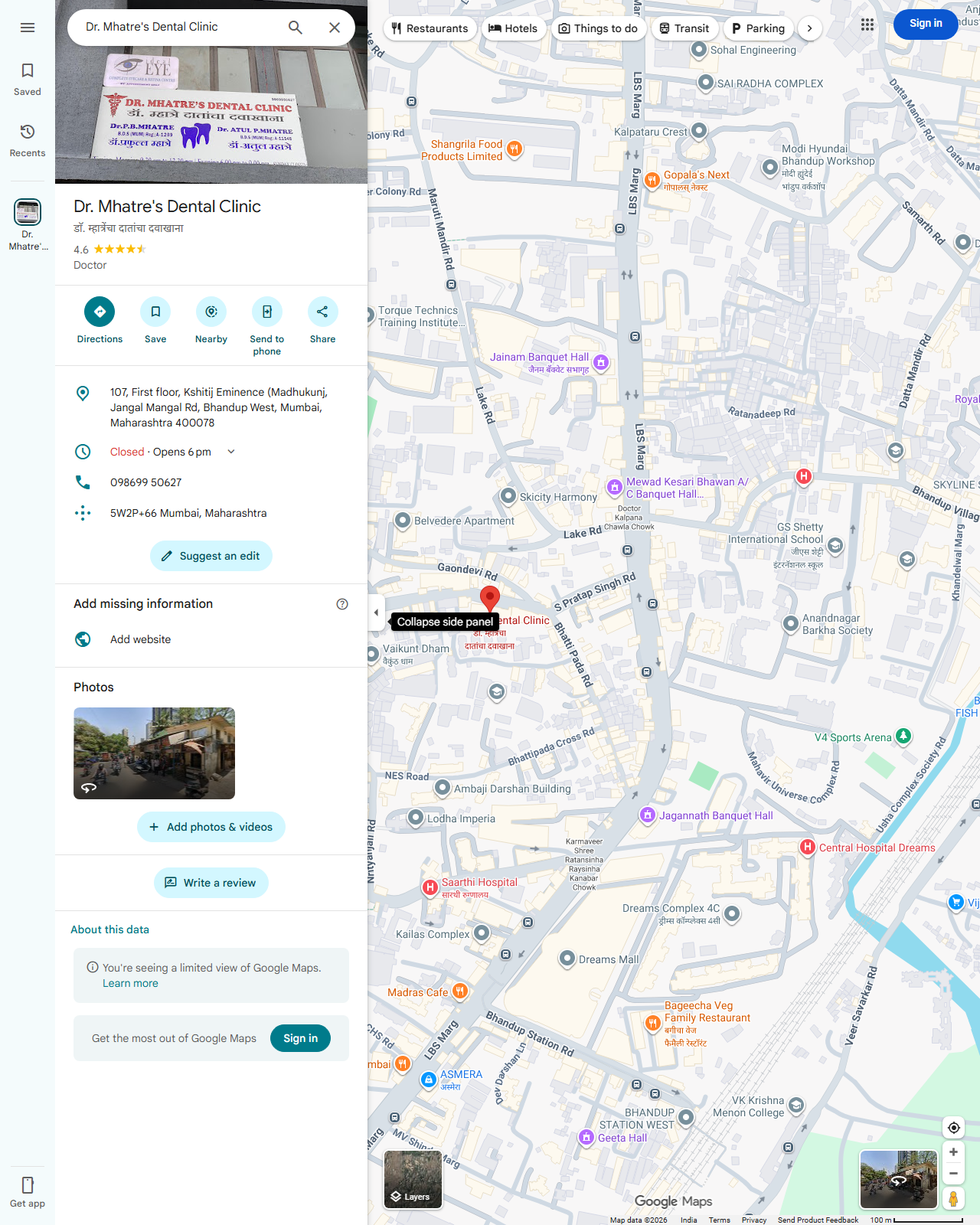Click Saarthi Hospital map marker
The height and width of the screenshot is (1225, 980).
pos(430,887)
